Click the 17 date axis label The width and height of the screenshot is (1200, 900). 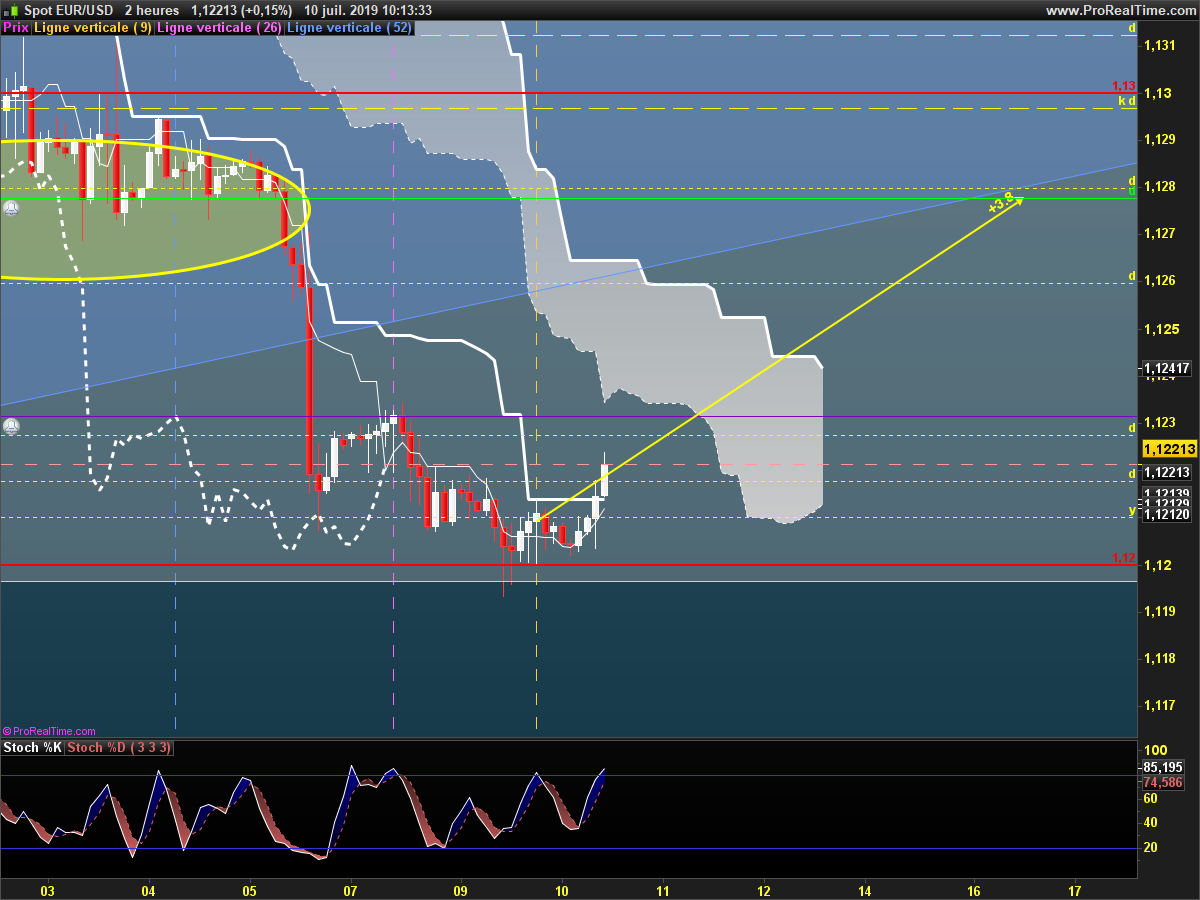pyautogui.click(x=1076, y=890)
